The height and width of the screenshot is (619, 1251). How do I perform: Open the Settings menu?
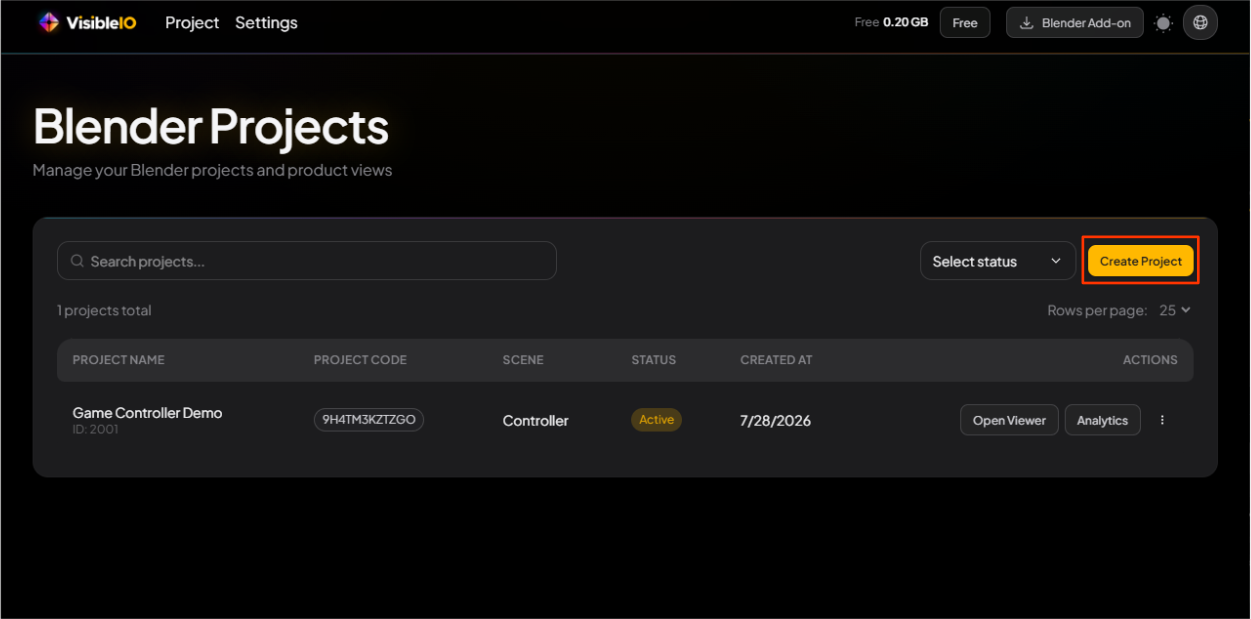(x=266, y=23)
